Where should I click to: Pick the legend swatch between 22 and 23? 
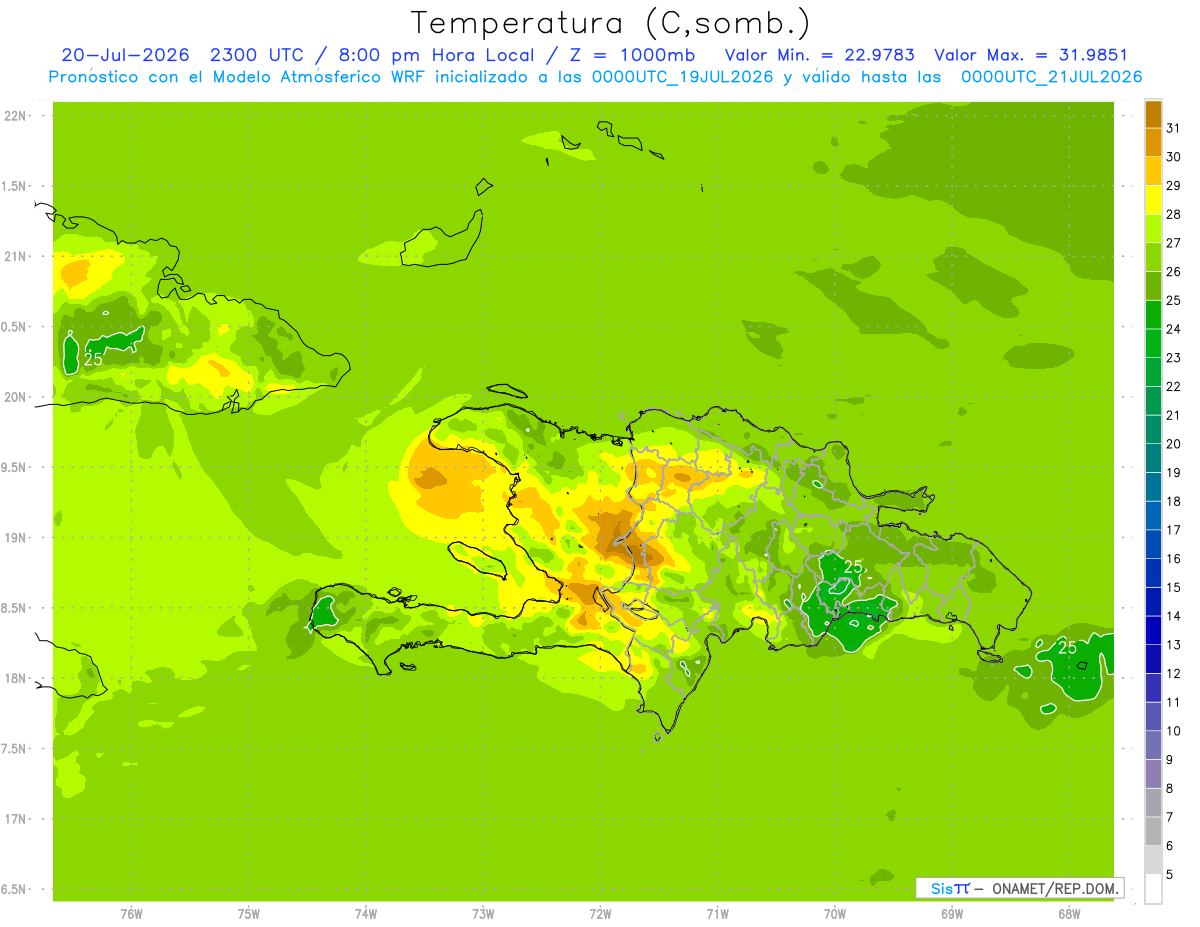click(1153, 371)
